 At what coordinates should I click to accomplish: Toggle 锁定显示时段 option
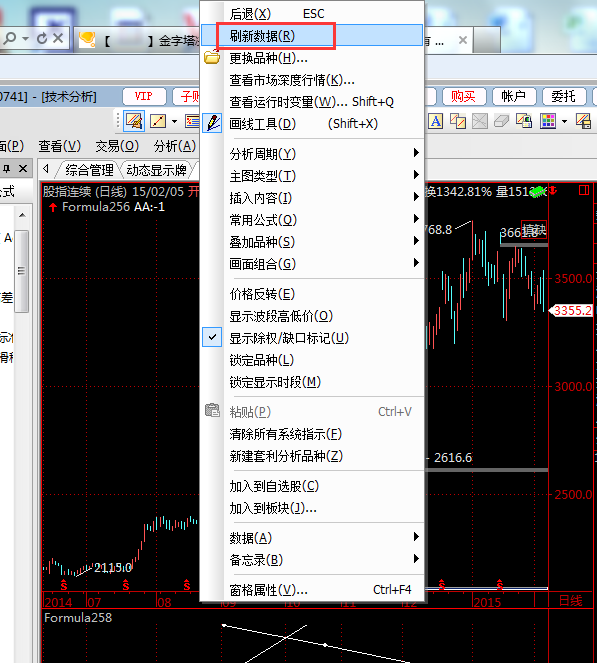point(312,382)
